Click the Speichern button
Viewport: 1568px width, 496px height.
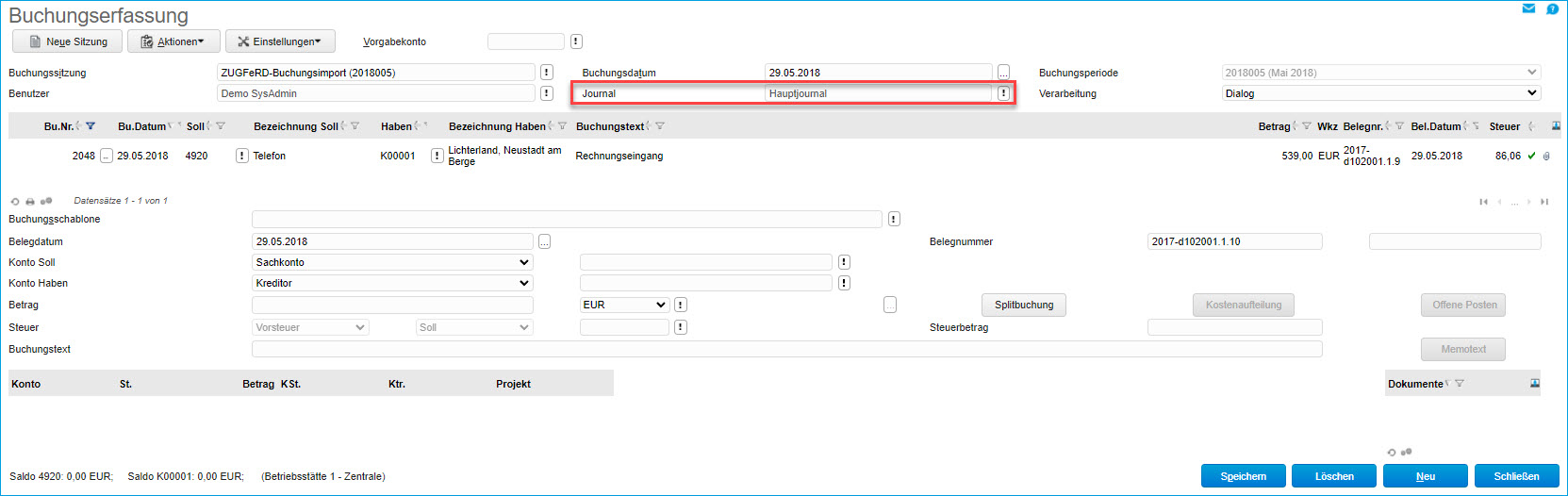pos(1243,476)
